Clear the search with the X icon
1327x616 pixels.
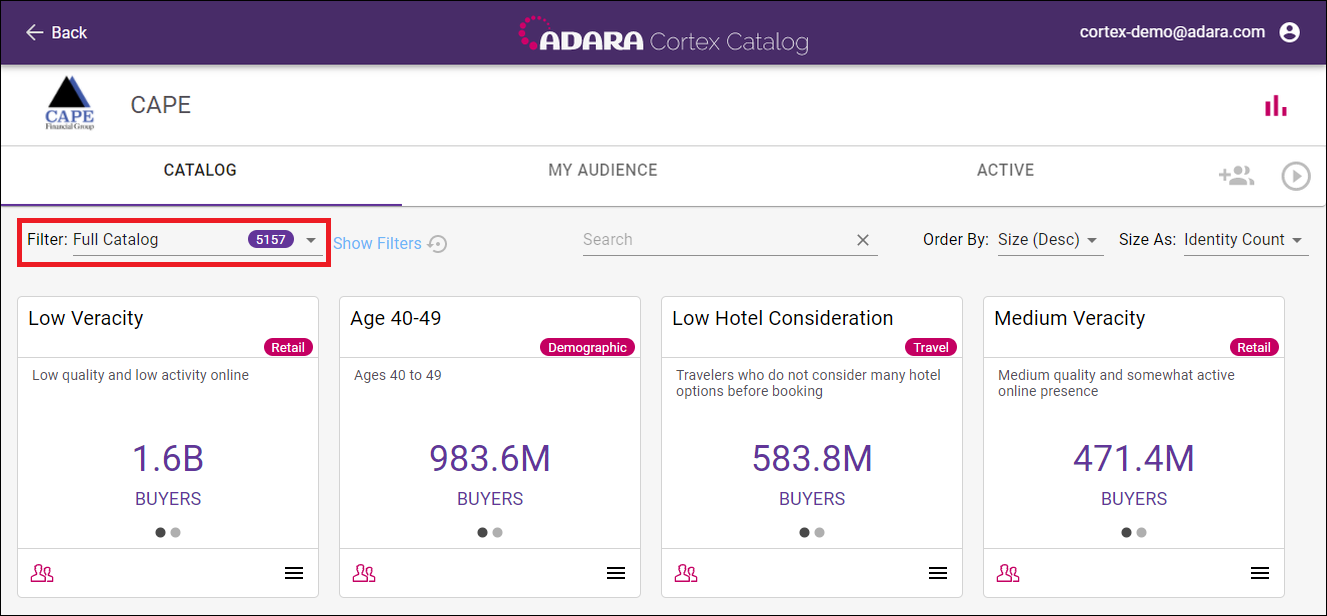(863, 240)
